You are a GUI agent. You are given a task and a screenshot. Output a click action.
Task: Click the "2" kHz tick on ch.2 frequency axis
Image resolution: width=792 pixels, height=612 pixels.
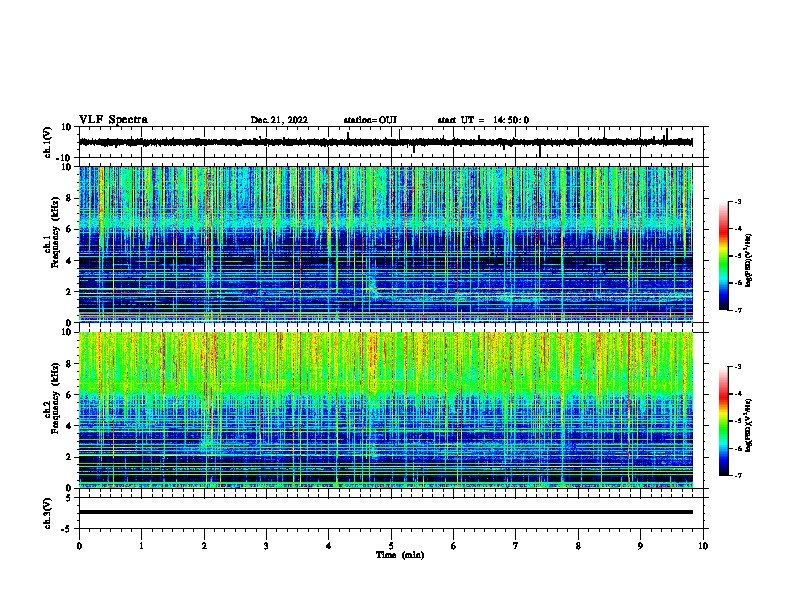point(70,457)
